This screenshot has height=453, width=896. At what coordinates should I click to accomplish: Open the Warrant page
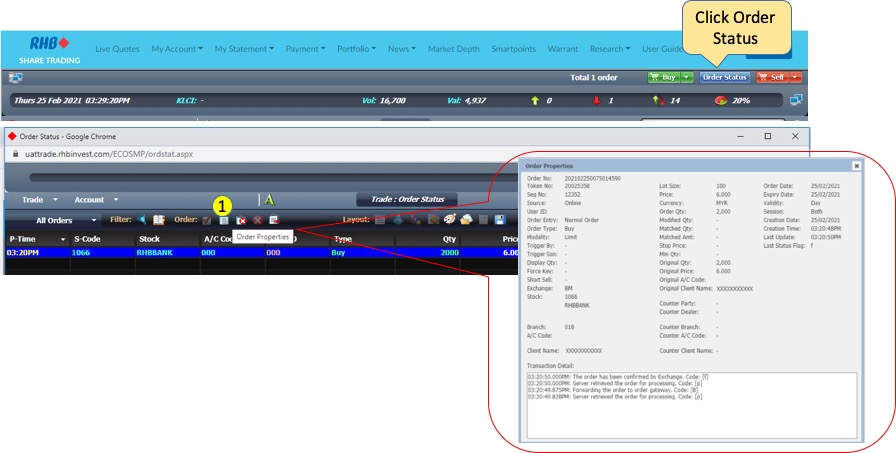pos(563,49)
